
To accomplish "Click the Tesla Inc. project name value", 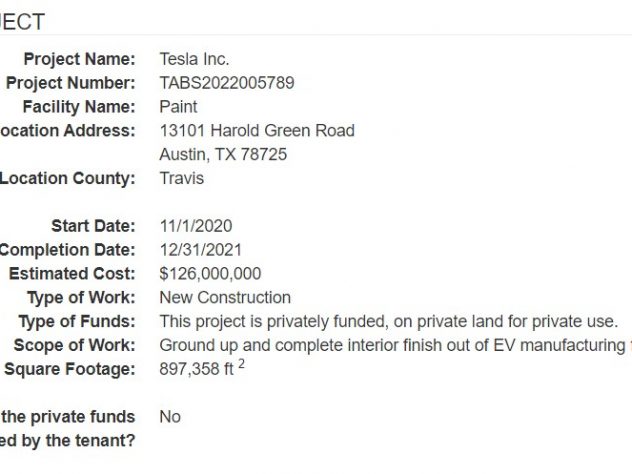I will 194,59.
